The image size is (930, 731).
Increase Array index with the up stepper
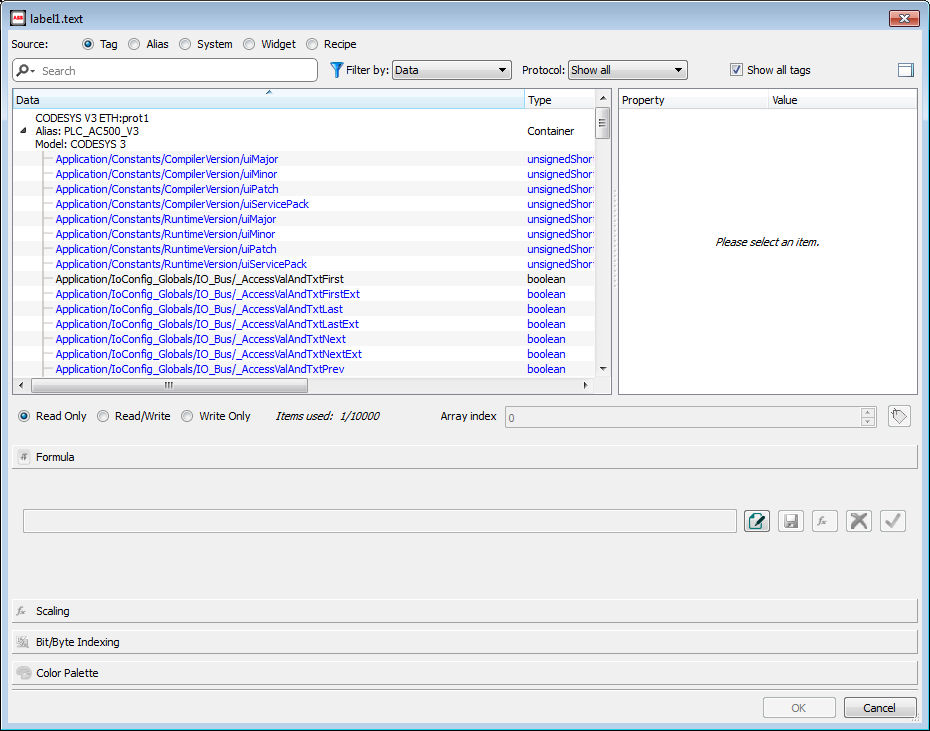click(x=866, y=412)
